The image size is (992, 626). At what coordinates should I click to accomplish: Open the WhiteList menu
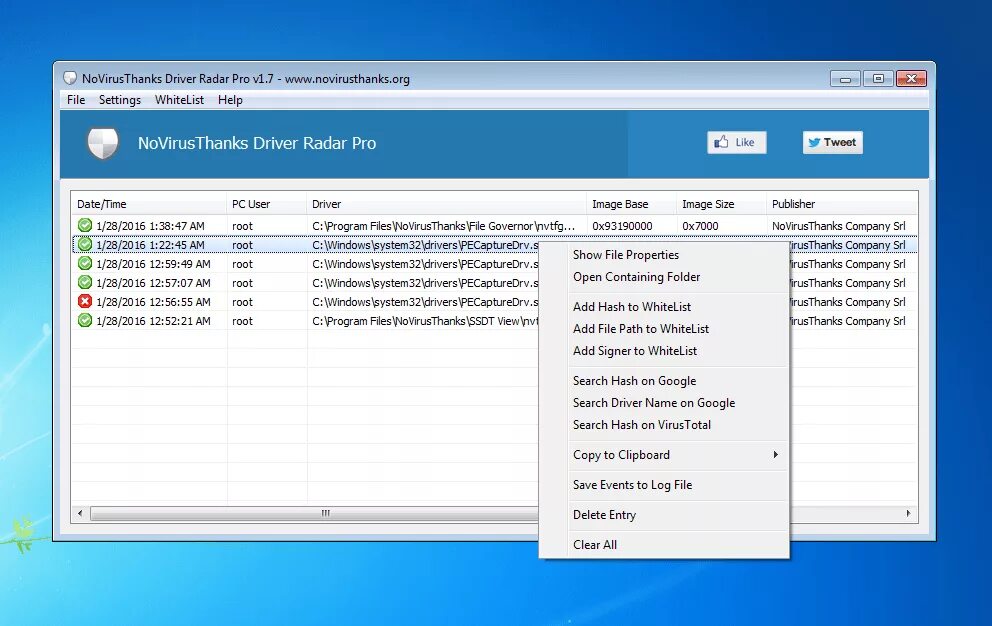[x=179, y=100]
